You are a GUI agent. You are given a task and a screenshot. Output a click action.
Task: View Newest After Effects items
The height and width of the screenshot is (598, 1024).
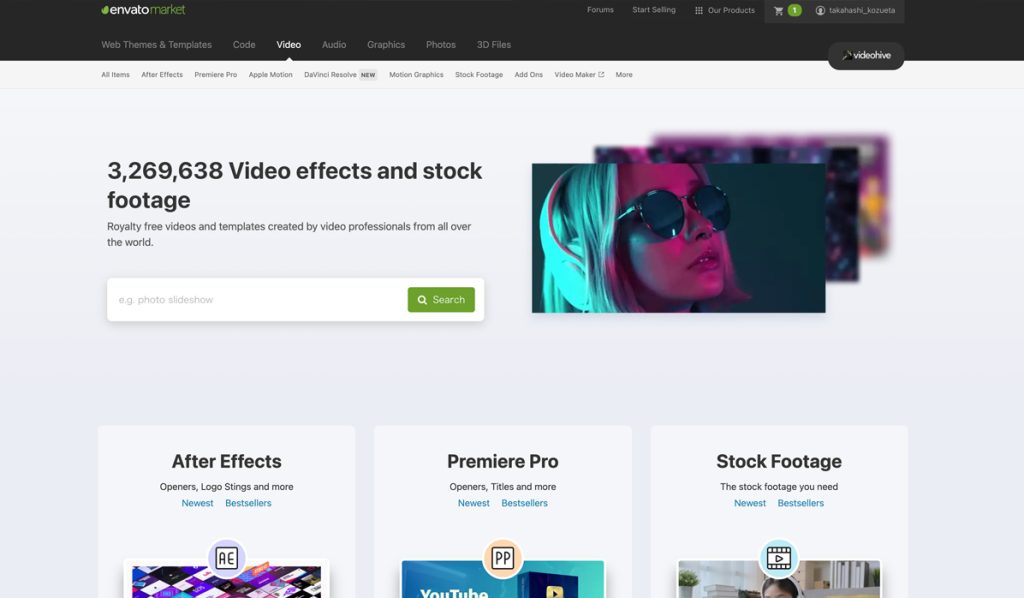(197, 503)
